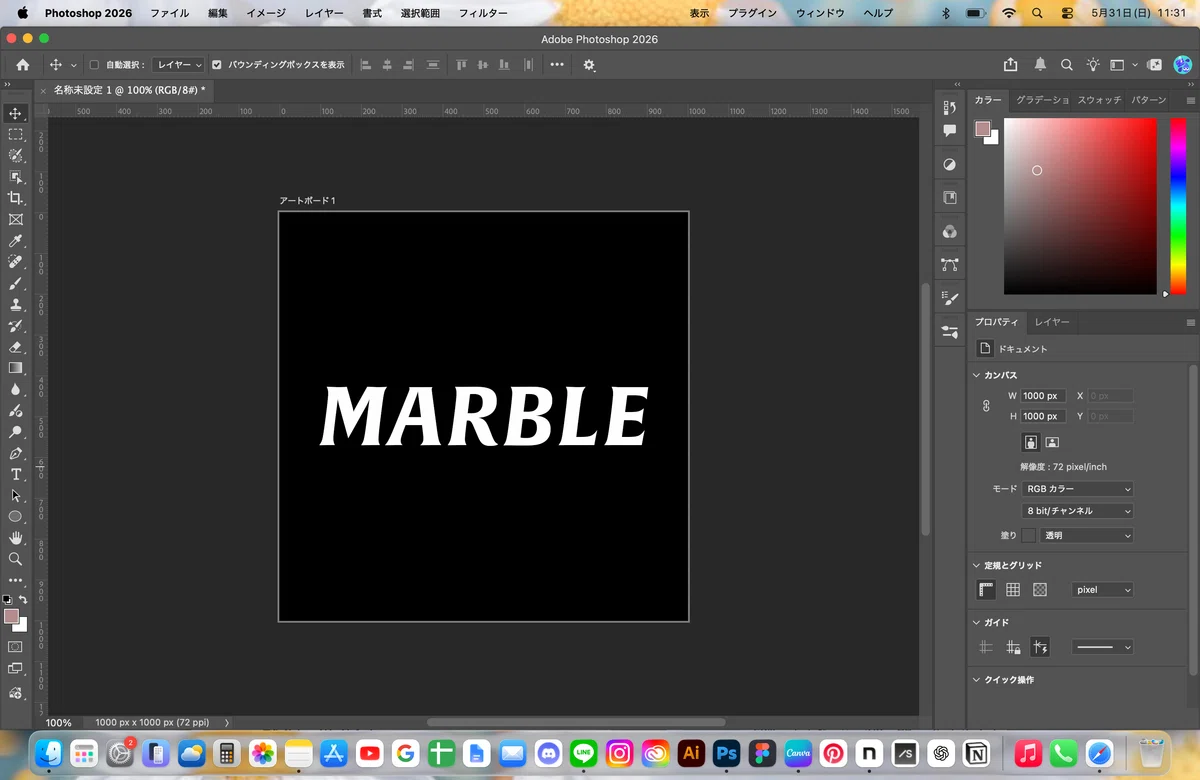Image resolution: width=1200 pixels, height=780 pixels.
Task: Click foreground color swatch in Color panel
Action: 983,129
